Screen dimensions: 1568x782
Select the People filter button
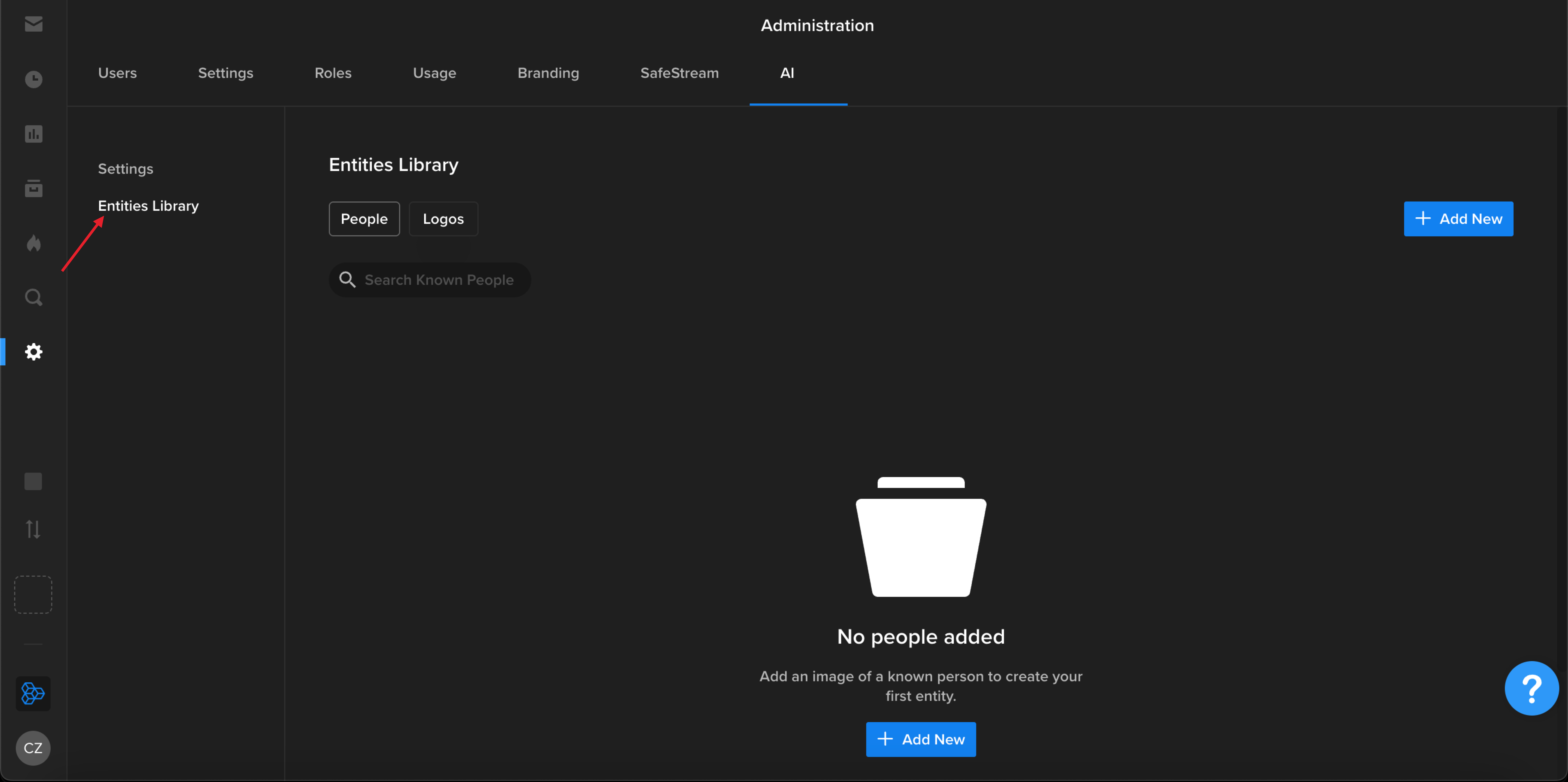click(364, 219)
